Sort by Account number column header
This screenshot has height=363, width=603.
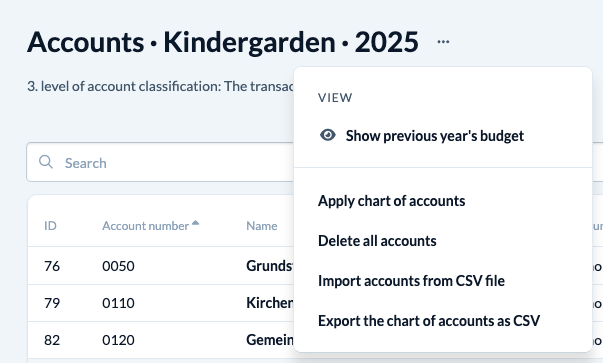145,226
